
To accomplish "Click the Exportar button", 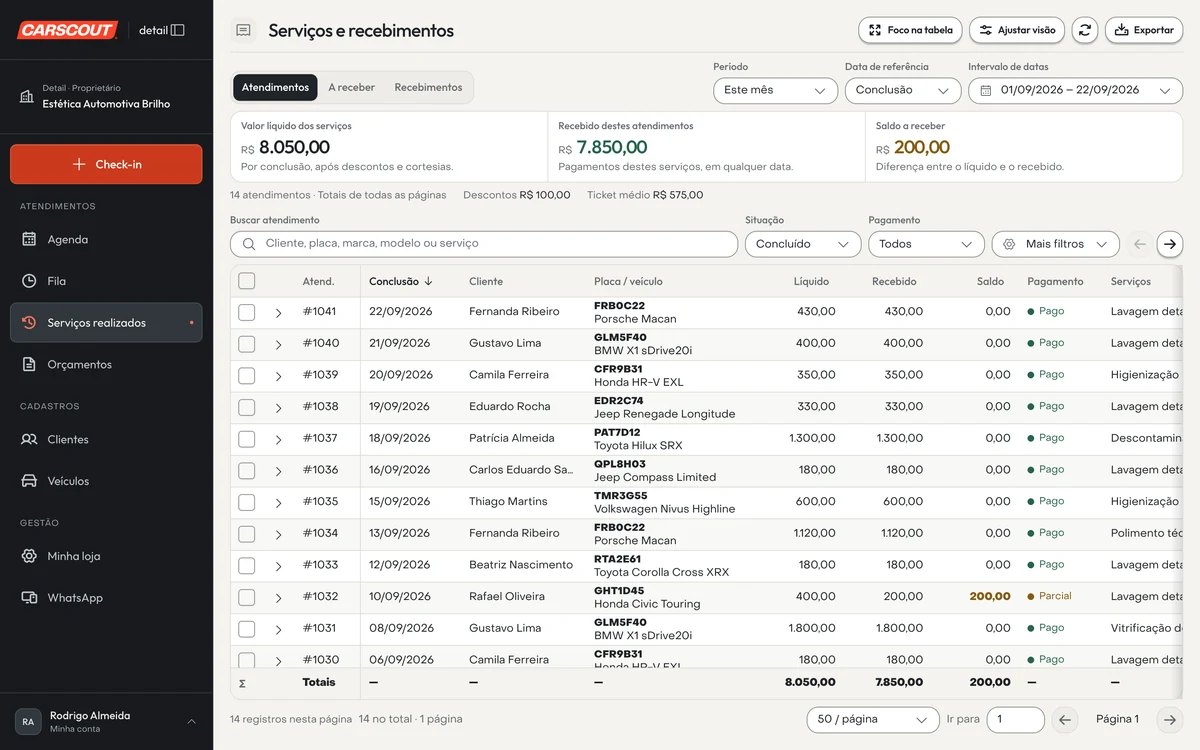I will [x=1144, y=30].
